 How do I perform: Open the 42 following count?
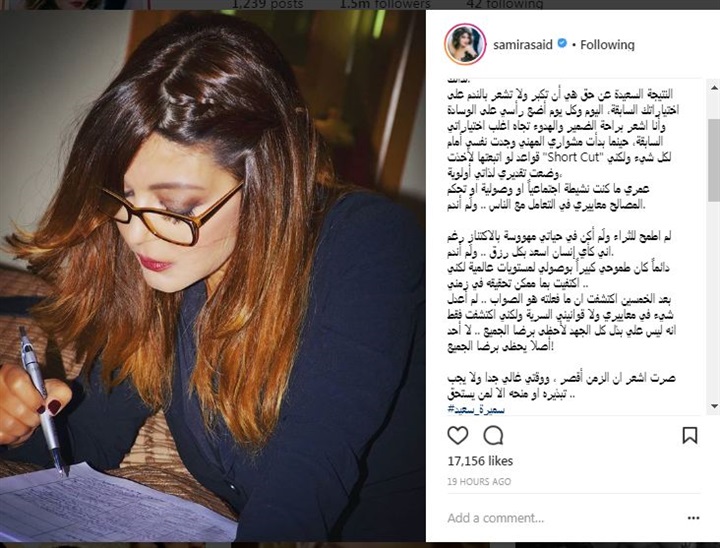point(504,4)
